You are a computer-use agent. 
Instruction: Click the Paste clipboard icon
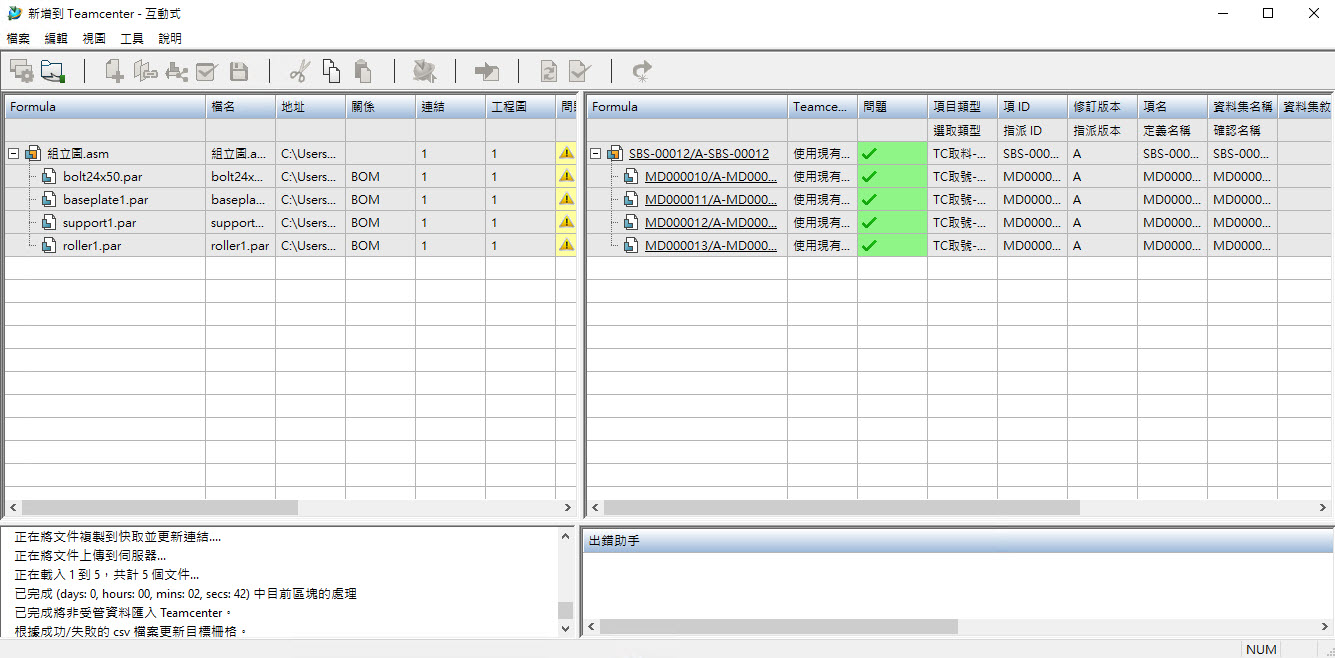363,71
